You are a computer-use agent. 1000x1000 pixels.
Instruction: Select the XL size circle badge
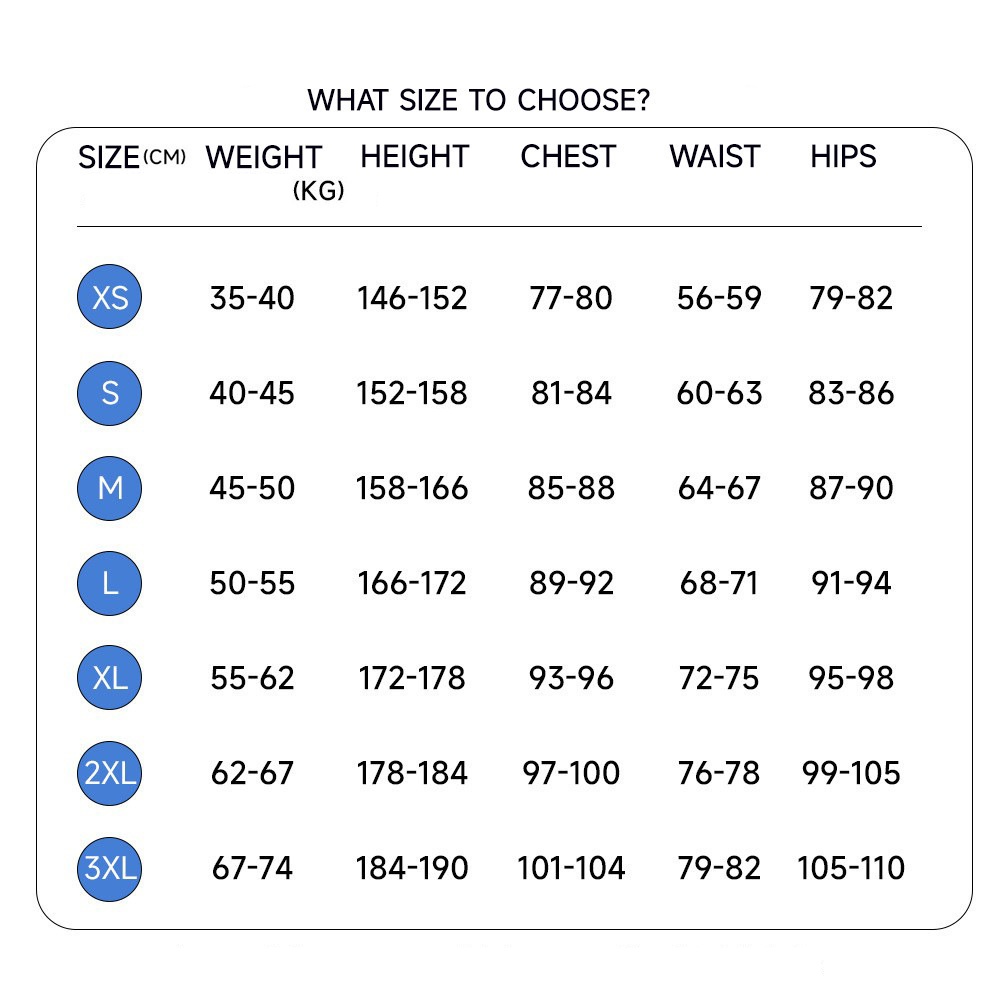[110, 678]
